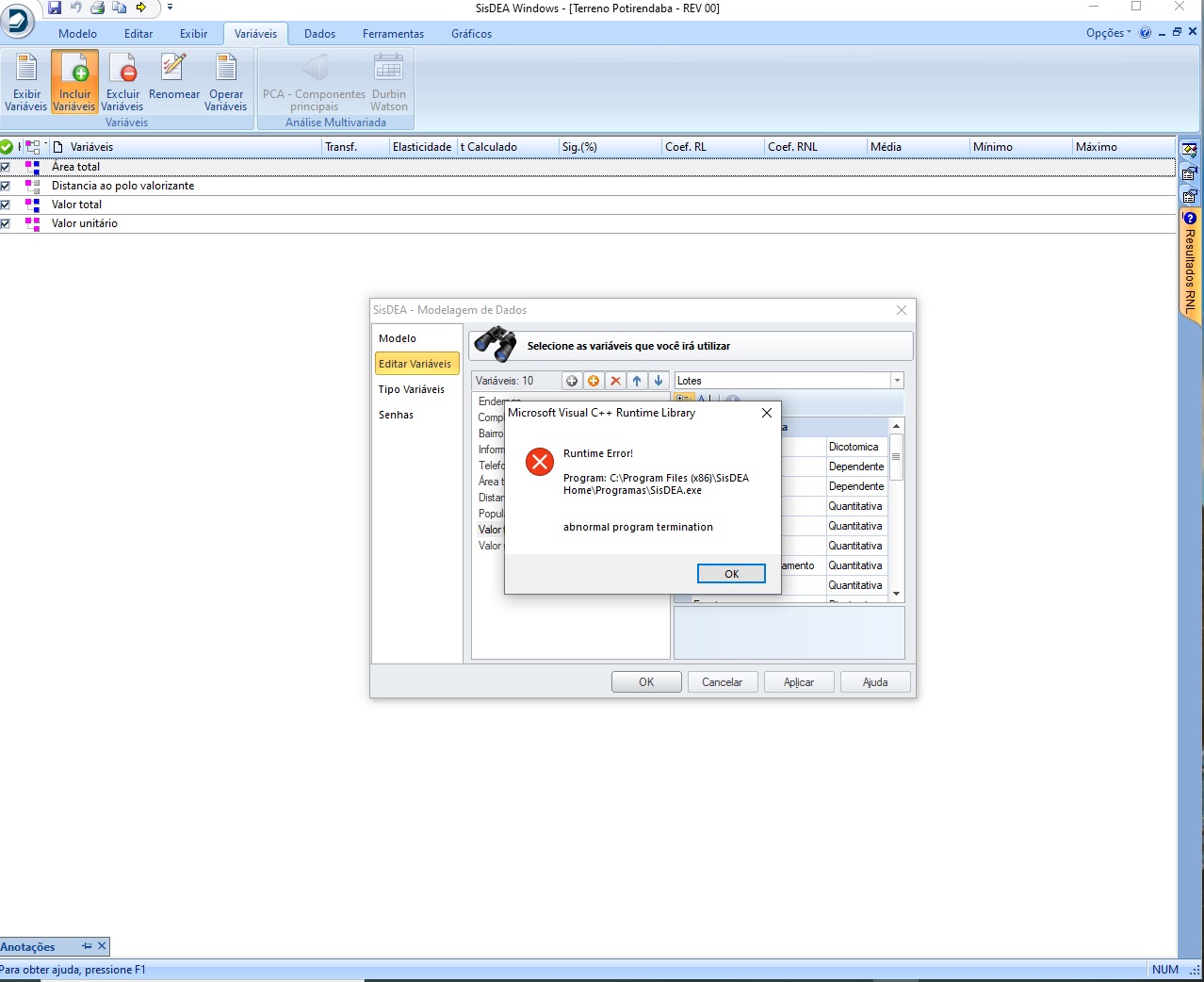Image resolution: width=1204 pixels, height=982 pixels.
Task: Click the Copy icon in quick access toolbar
Action: [120, 8]
